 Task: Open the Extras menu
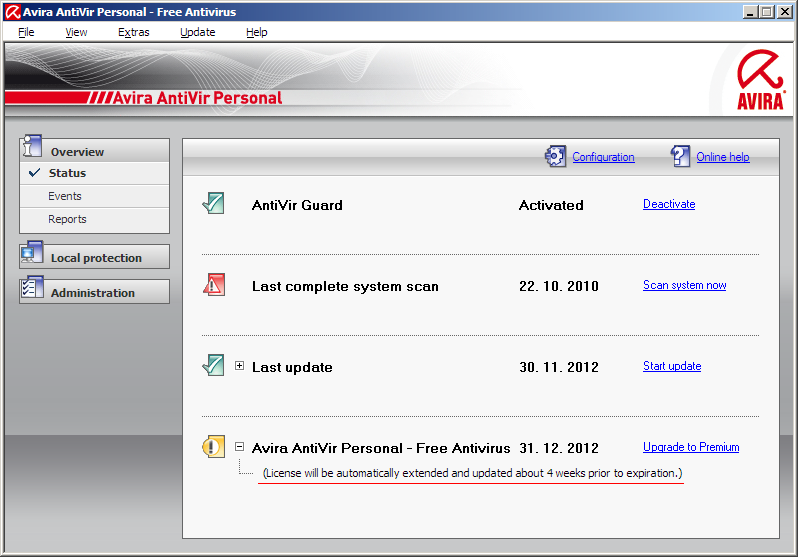point(133,32)
